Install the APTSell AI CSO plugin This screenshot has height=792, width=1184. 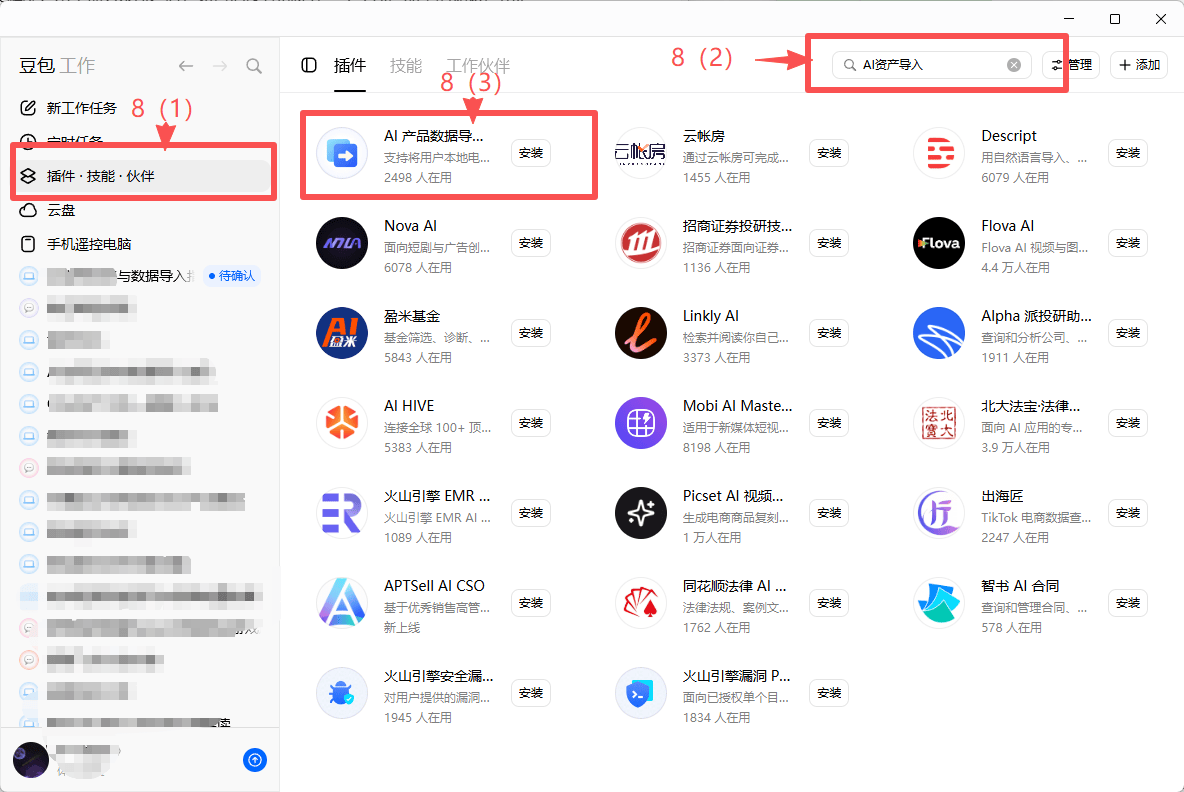pyautogui.click(x=531, y=602)
